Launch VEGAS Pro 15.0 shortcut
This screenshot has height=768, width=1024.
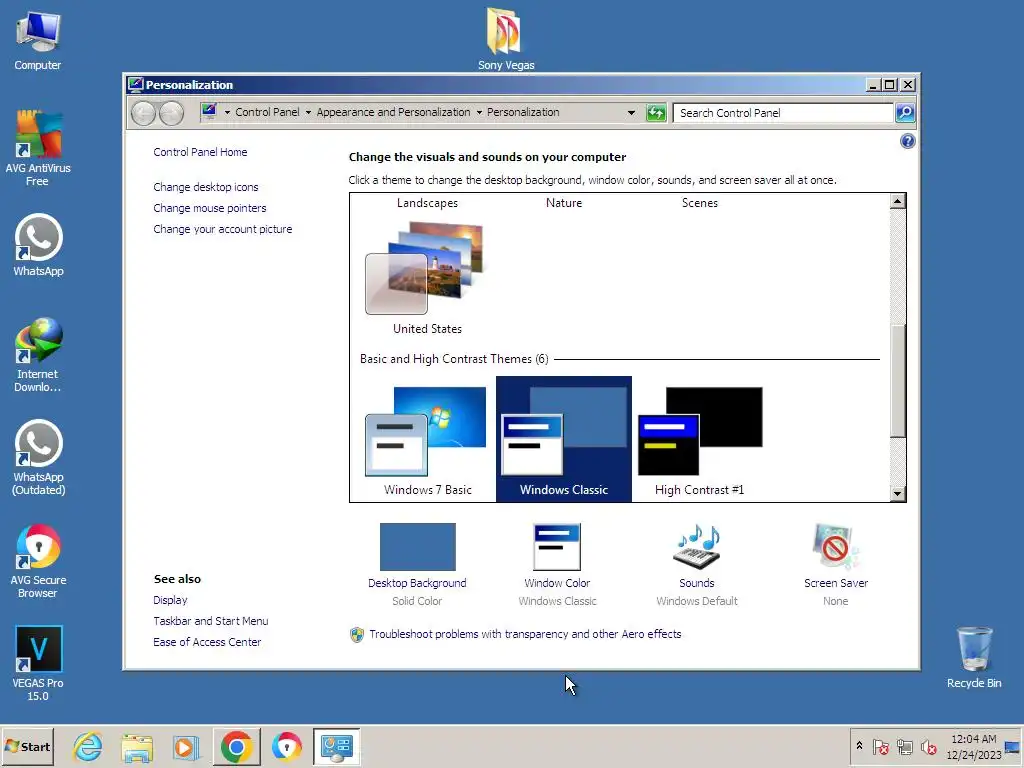tap(38, 664)
